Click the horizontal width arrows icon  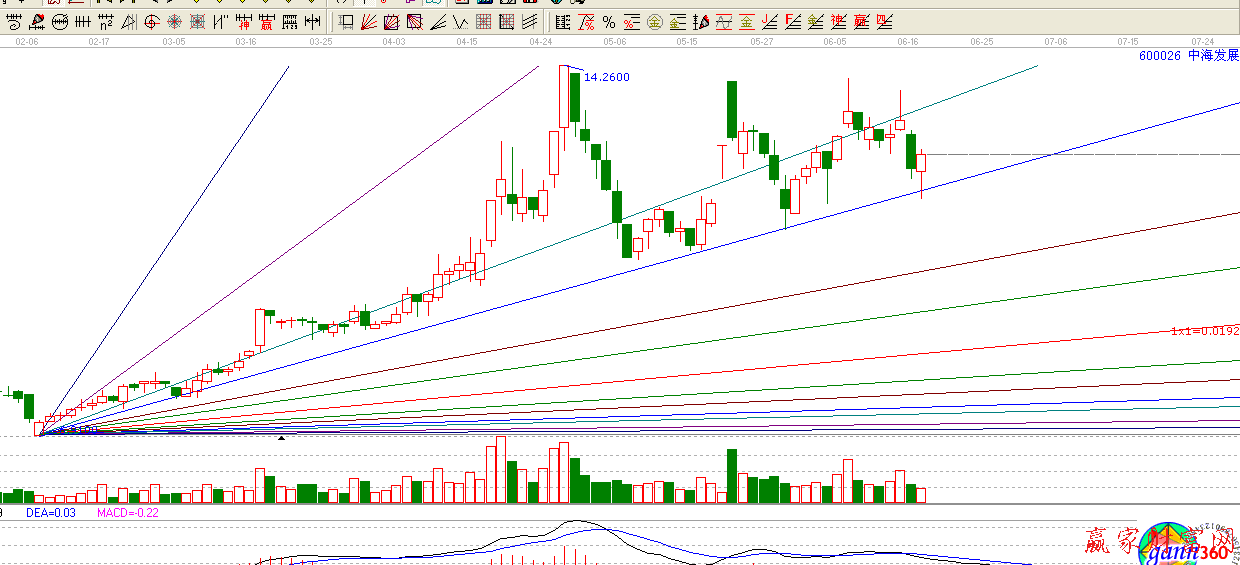click(313, 21)
